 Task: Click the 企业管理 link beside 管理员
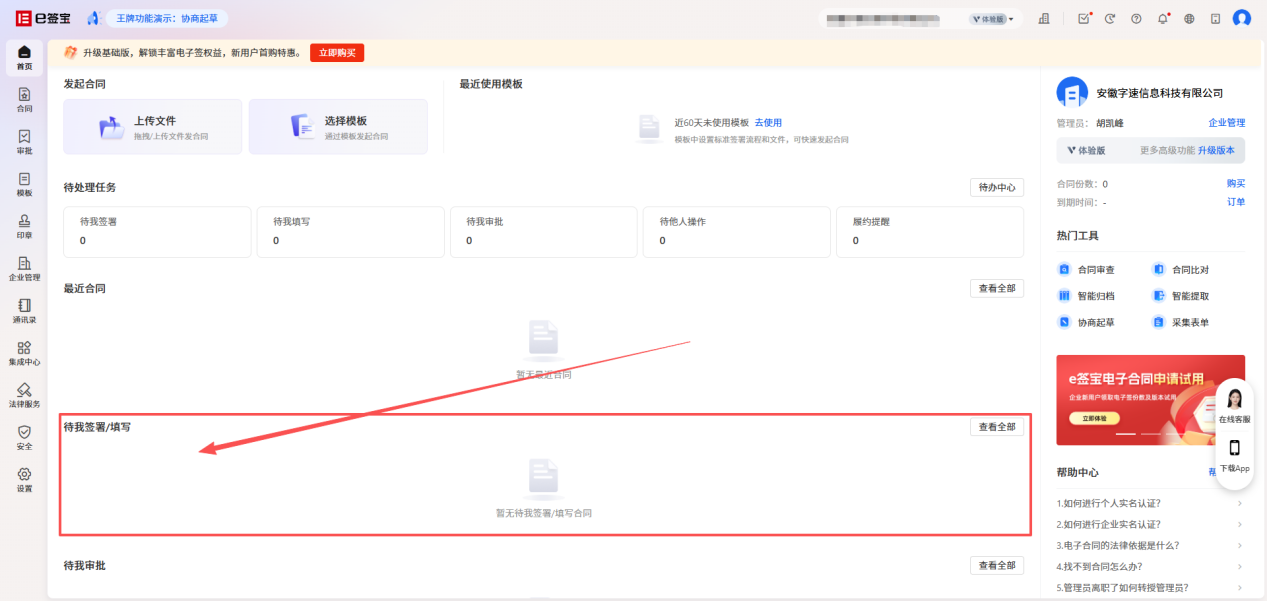pyautogui.click(x=1226, y=123)
